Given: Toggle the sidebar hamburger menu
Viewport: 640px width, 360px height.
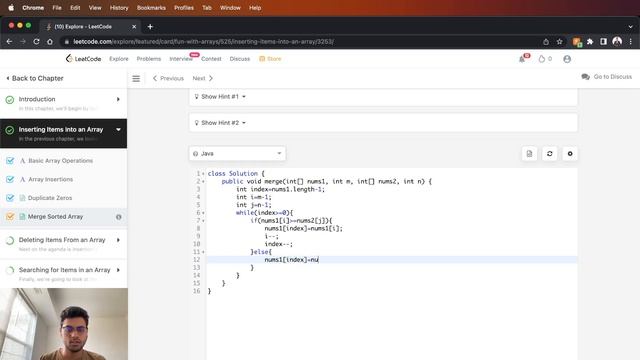Looking at the screenshot, I should point(136,78).
